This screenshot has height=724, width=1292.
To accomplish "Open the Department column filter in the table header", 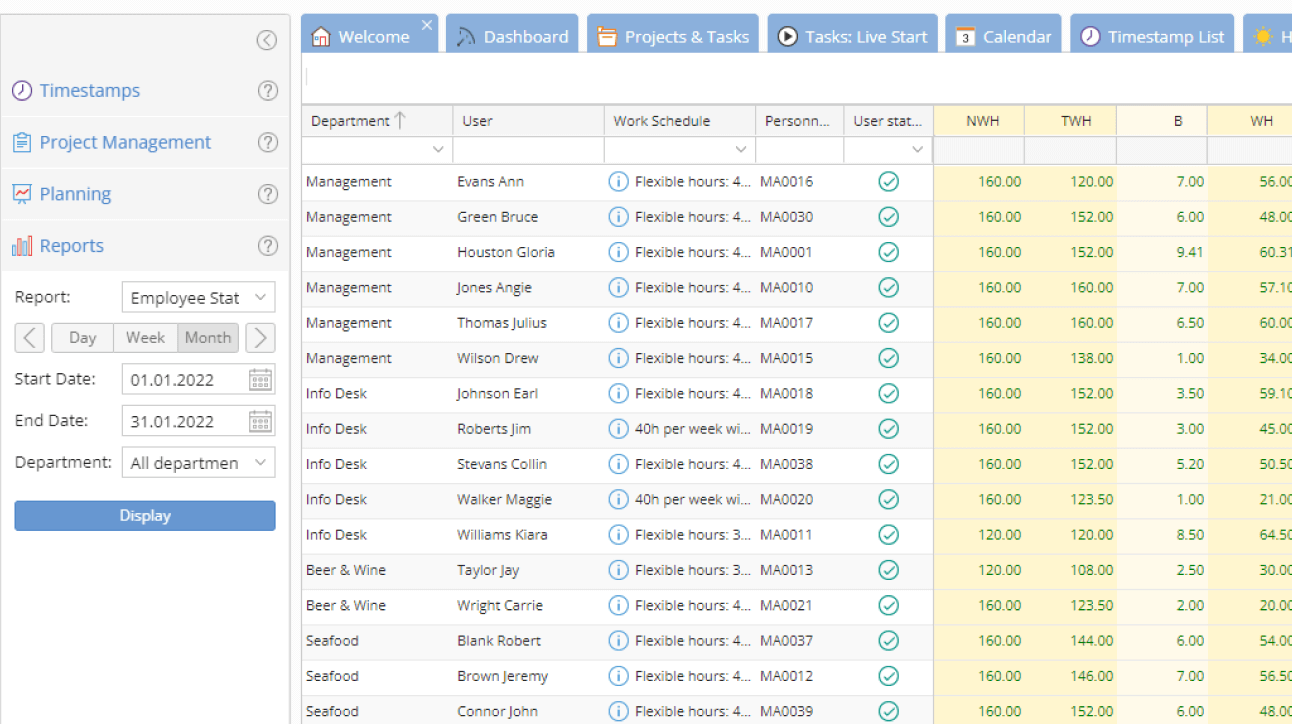I will 437,149.
